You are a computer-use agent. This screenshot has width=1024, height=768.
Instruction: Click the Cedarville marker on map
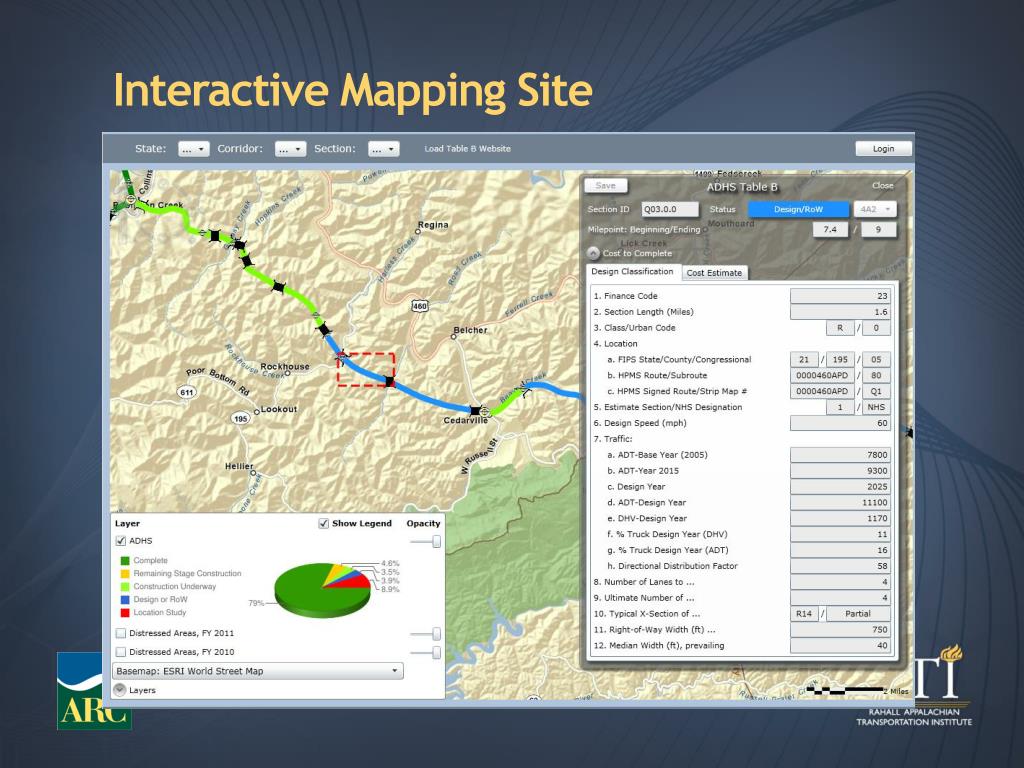(x=484, y=411)
